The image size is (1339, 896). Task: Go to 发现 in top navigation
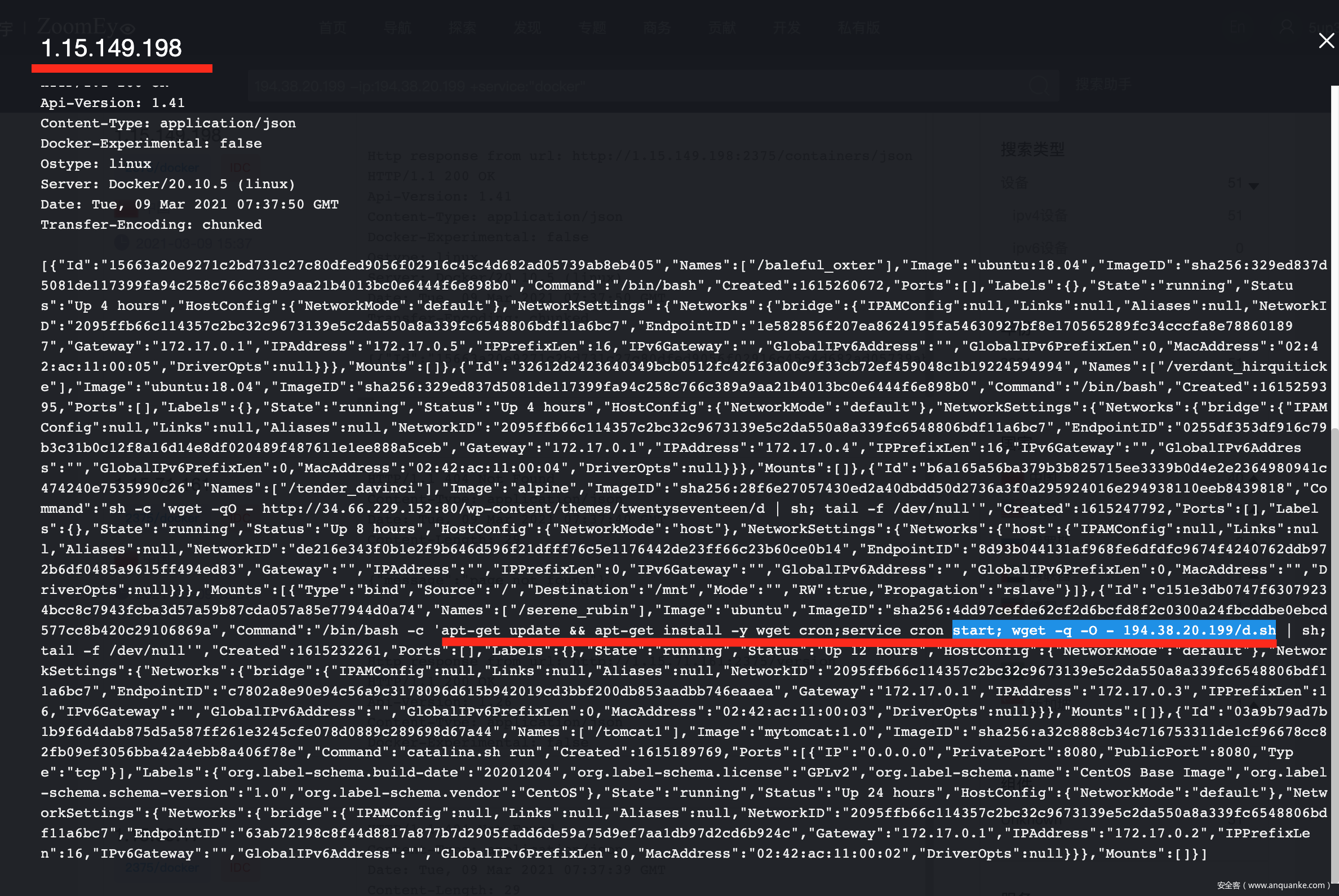coord(527,28)
